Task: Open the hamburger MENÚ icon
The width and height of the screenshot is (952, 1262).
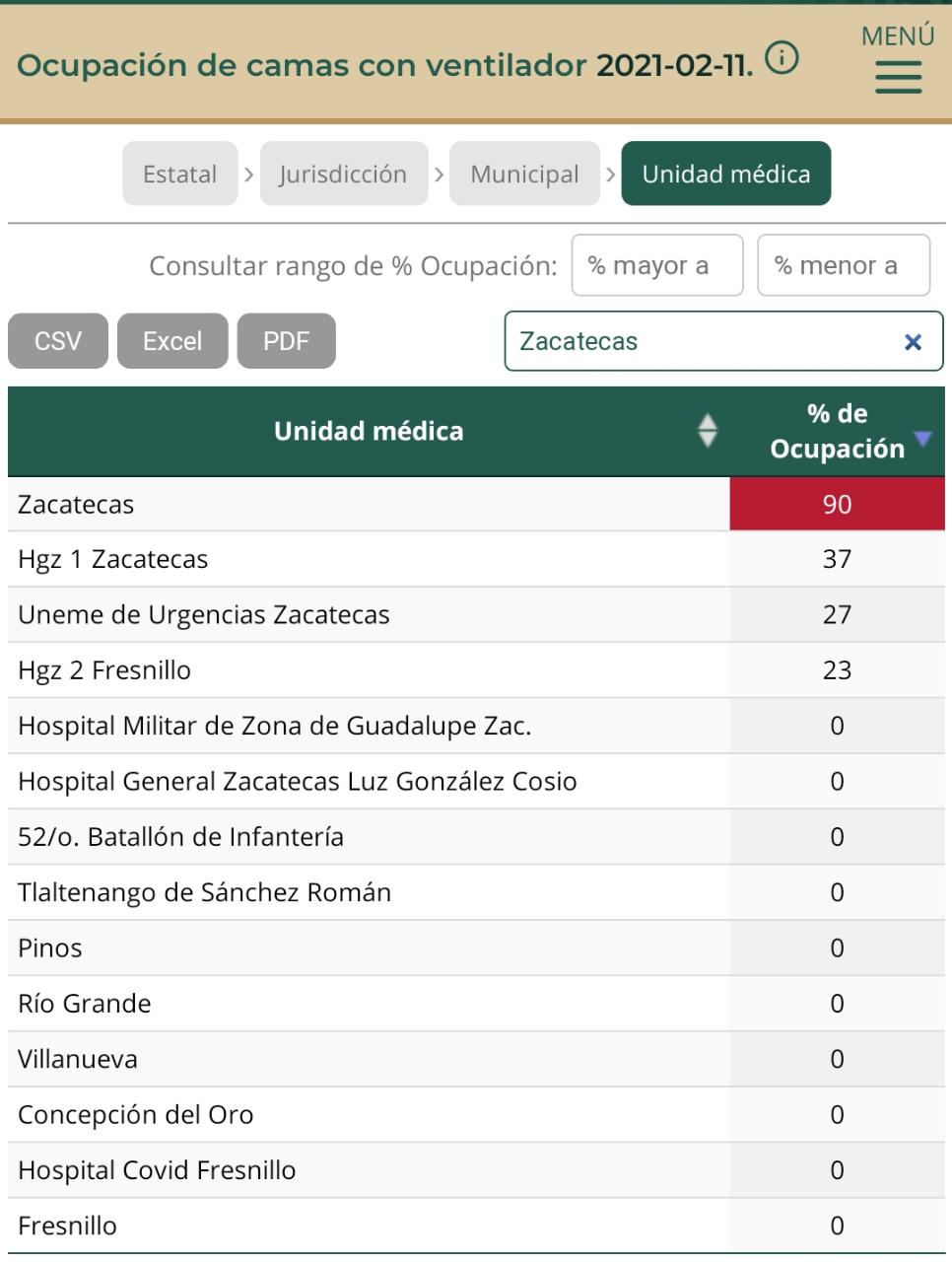Action: pyautogui.click(x=898, y=76)
